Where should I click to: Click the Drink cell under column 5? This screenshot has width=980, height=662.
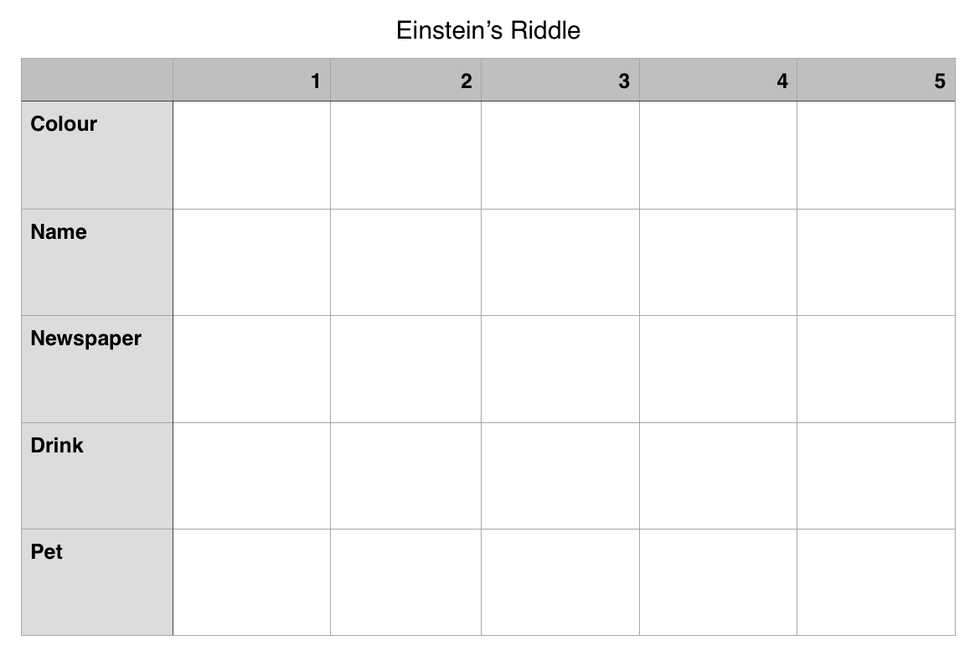[876, 476]
